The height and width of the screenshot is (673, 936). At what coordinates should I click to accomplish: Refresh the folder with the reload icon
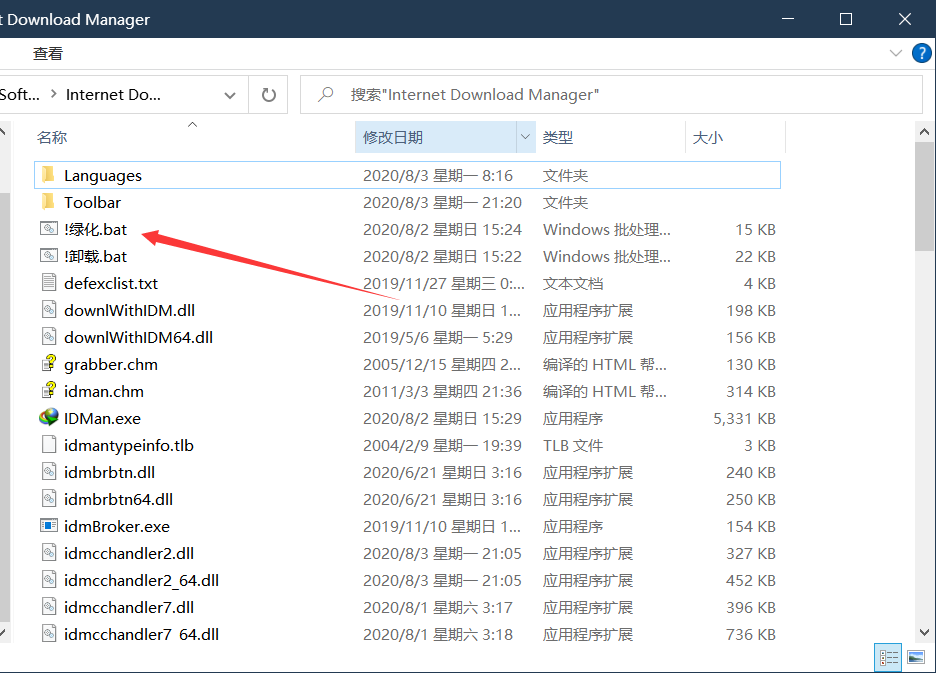click(x=269, y=94)
